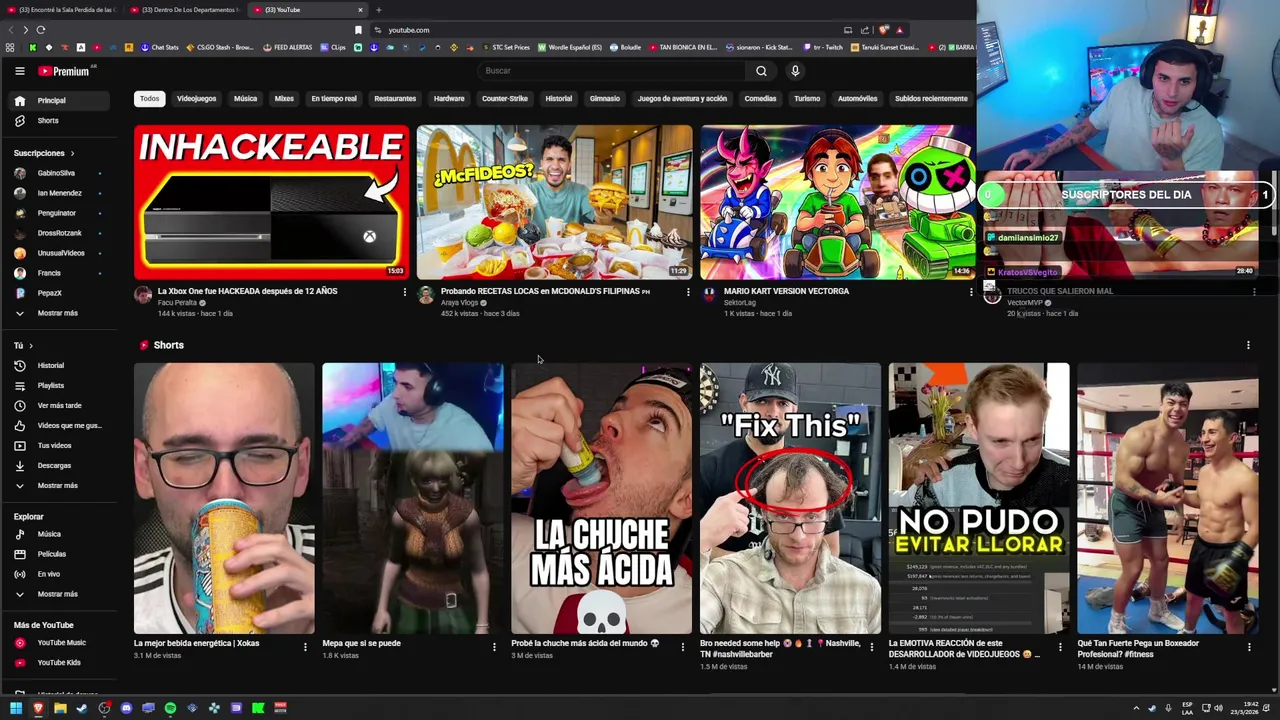The width and height of the screenshot is (1280, 720).
Task: Open YouTube Music link
Action: coord(57,642)
